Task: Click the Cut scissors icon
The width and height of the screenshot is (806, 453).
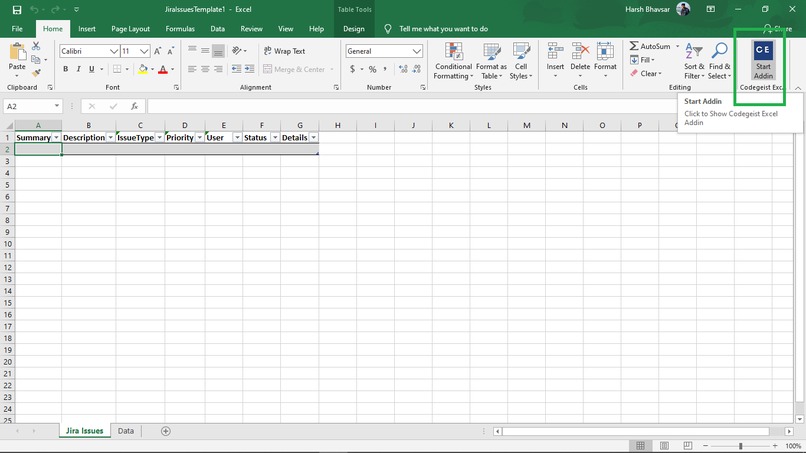Action: pyautogui.click(x=36, y=46)
